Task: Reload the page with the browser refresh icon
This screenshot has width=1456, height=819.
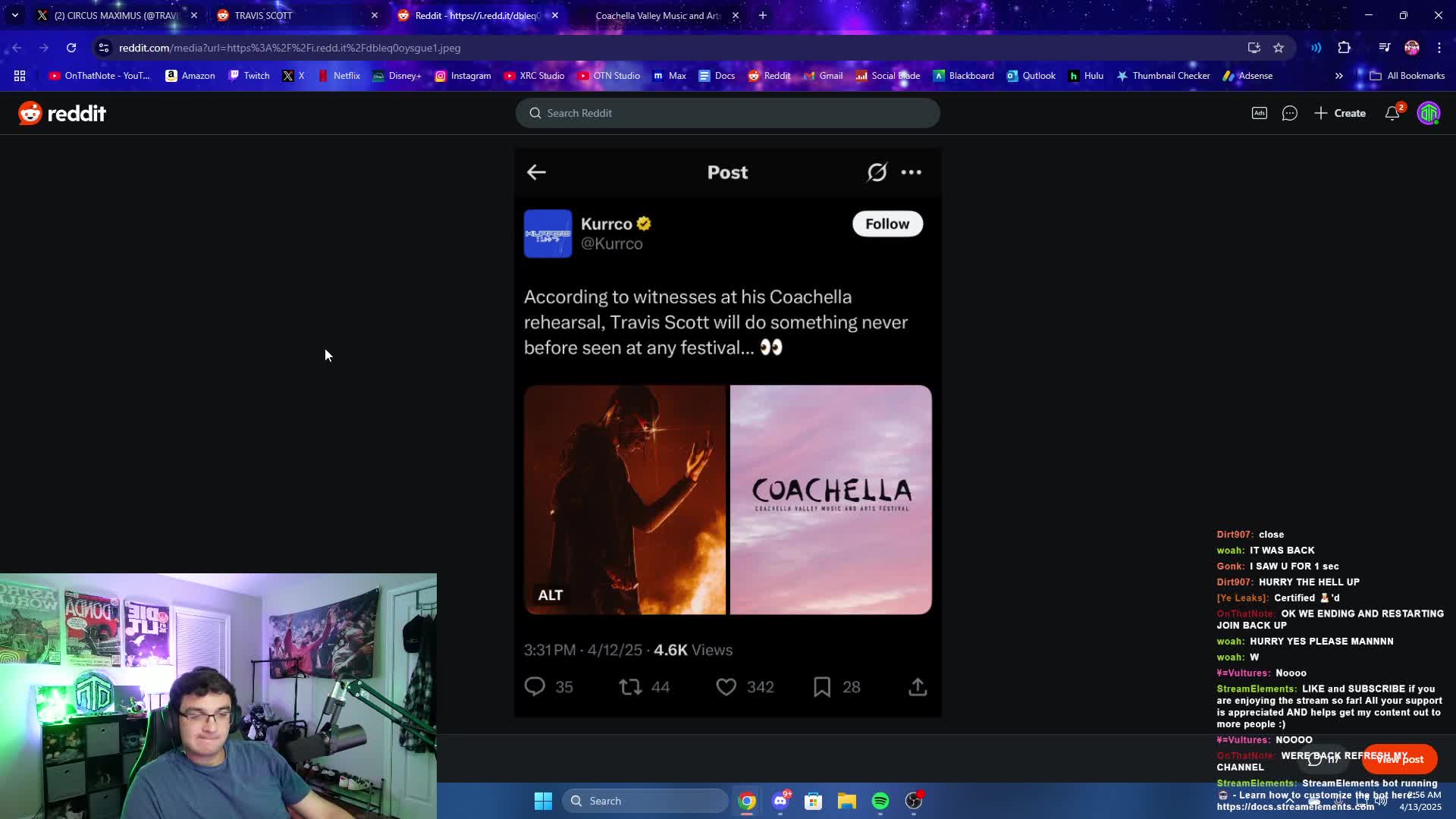Action: click(x=71, y=48)
